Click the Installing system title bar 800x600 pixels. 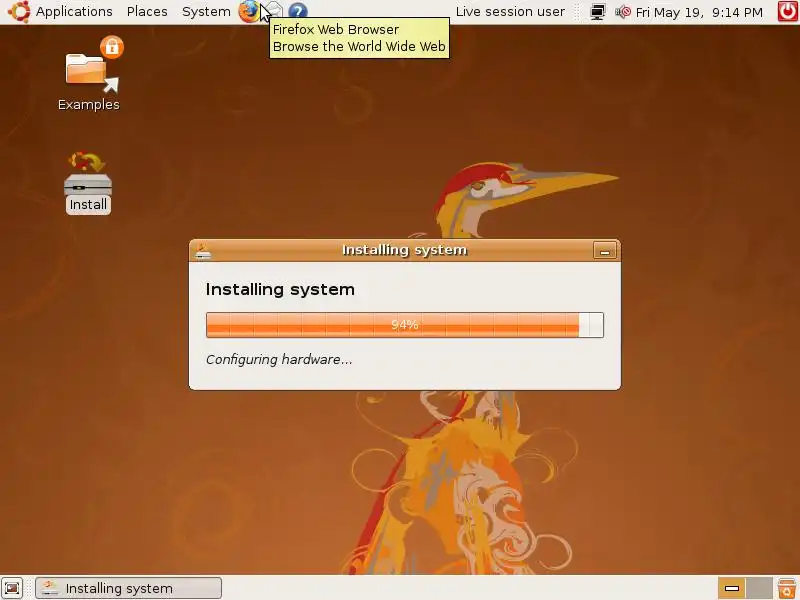tap(405, 250)
